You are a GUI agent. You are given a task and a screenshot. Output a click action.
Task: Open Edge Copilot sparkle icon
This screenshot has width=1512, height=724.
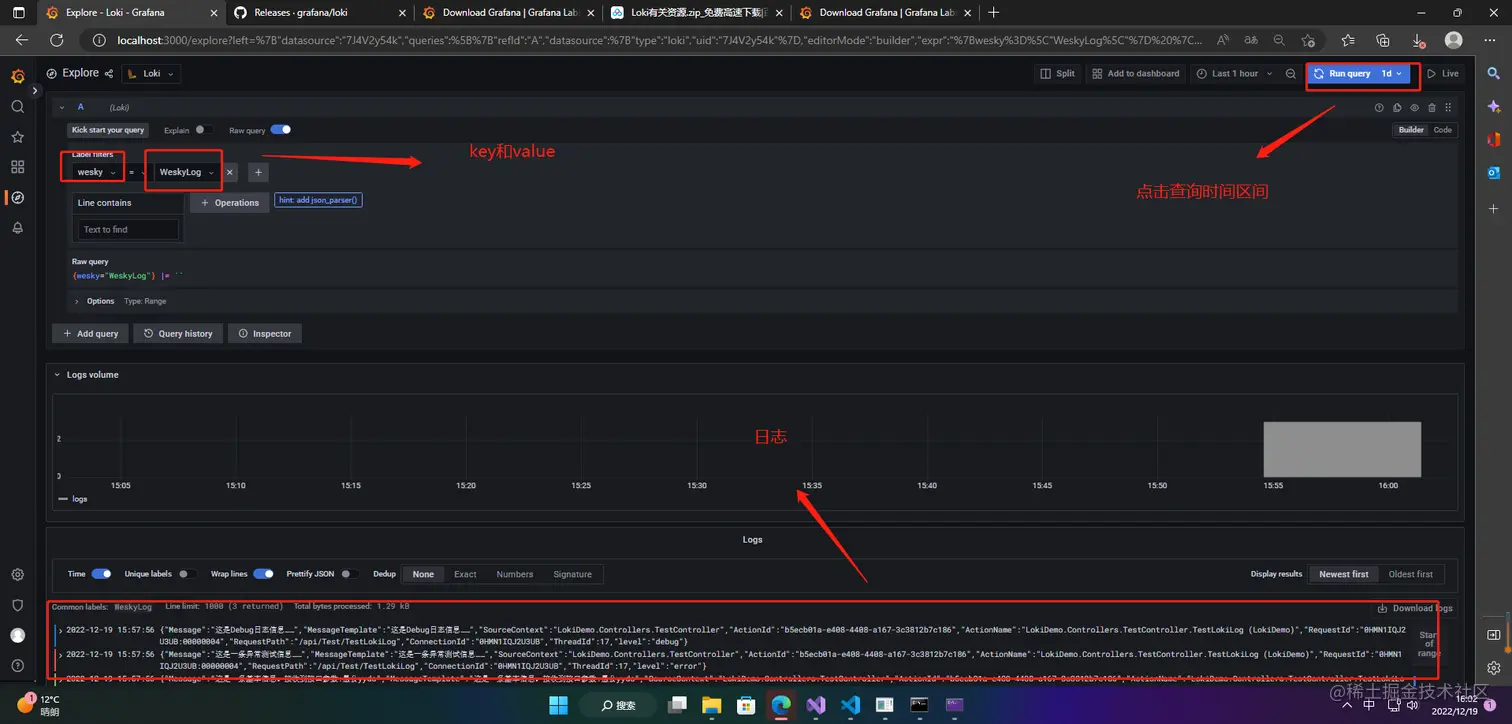click(x=1493, y=106)
